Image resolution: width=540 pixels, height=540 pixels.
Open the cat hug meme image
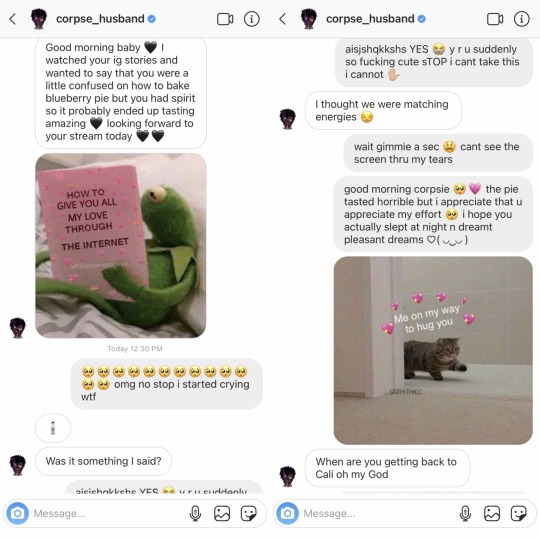(433, 351)
